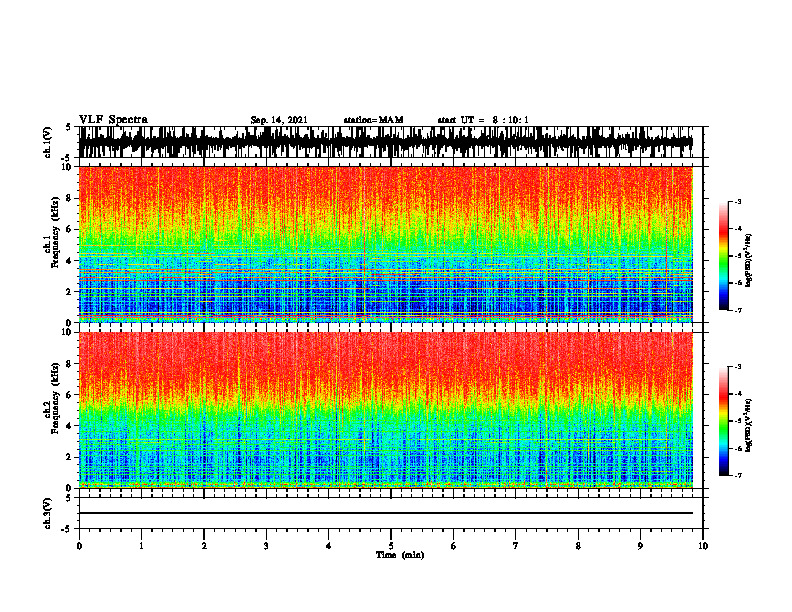The width and height of the screenshot is (792, 612).
Task: Click the ch.3 flat voltage line
Action: tap(386, 513)
